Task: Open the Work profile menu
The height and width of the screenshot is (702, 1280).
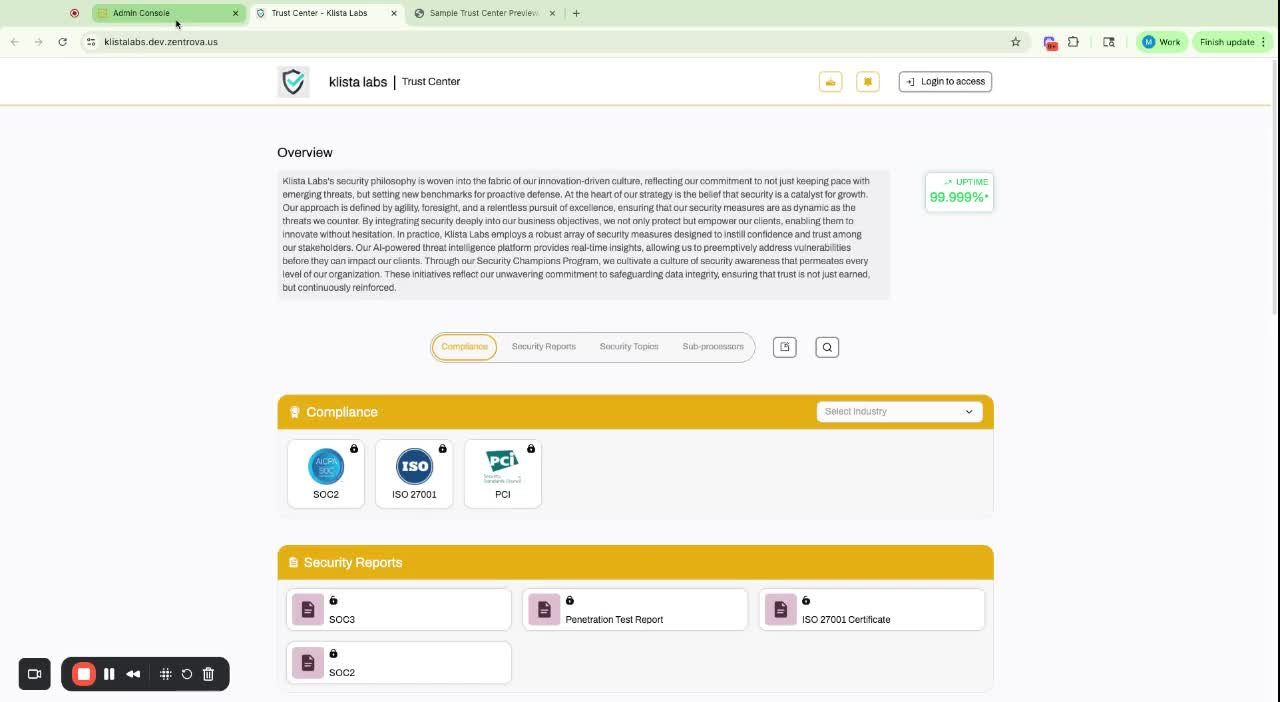Action: (1161, 42)
